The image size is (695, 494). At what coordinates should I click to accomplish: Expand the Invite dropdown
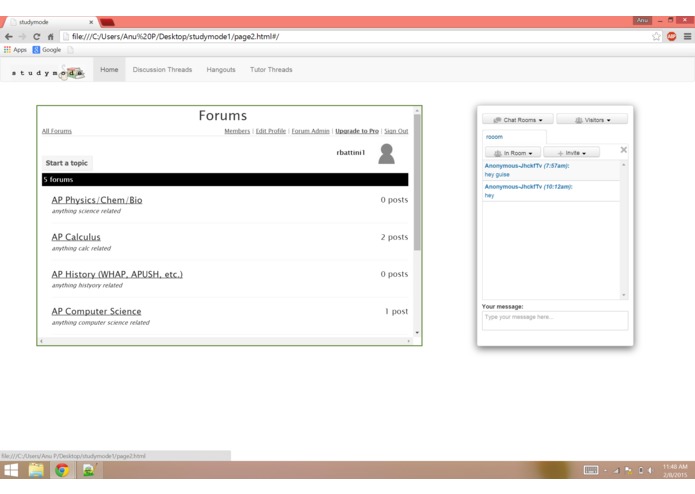coord(571,153)
